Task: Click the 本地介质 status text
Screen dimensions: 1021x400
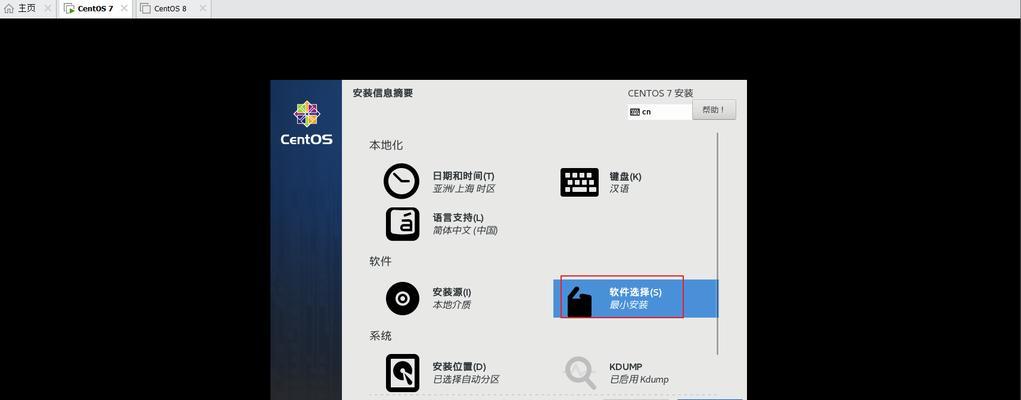Action: [452, 305]
